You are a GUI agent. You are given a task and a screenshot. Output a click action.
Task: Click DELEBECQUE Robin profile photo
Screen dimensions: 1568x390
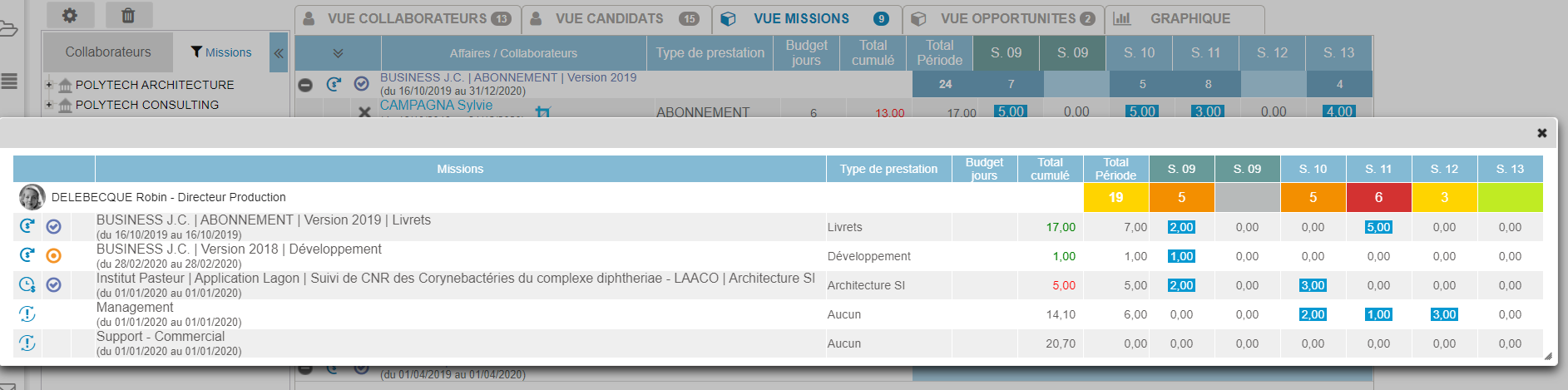(32, 197)
